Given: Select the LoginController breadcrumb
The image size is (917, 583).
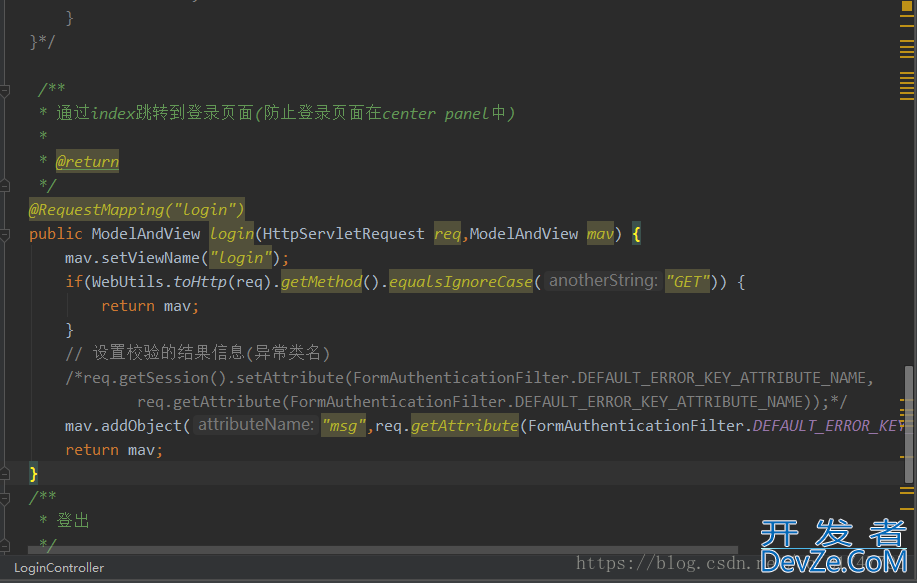Looking at the screenshot, I should tap(59, 567).
